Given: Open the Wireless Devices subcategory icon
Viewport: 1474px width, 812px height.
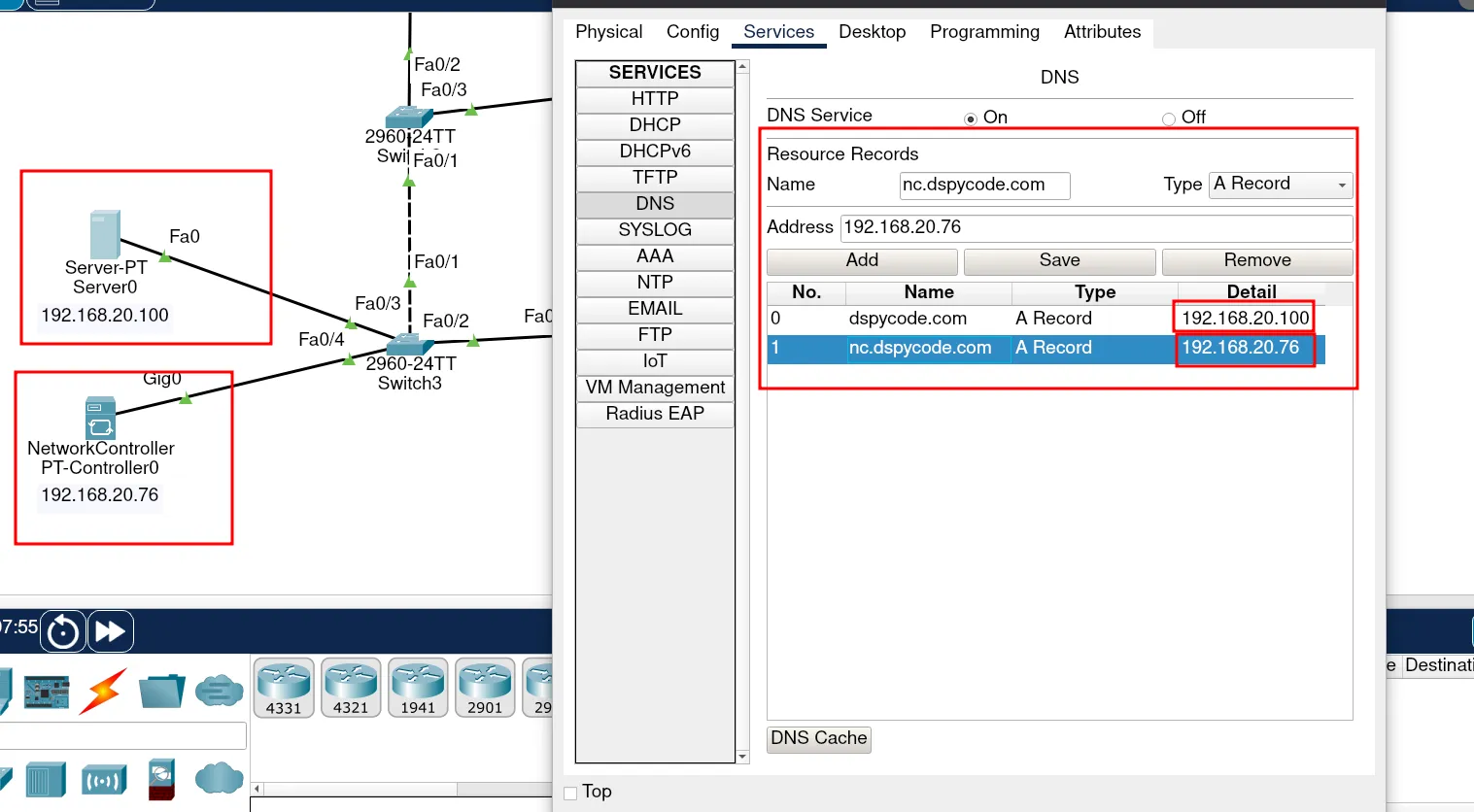Looking at the screenshot, I should click(104, 780).
